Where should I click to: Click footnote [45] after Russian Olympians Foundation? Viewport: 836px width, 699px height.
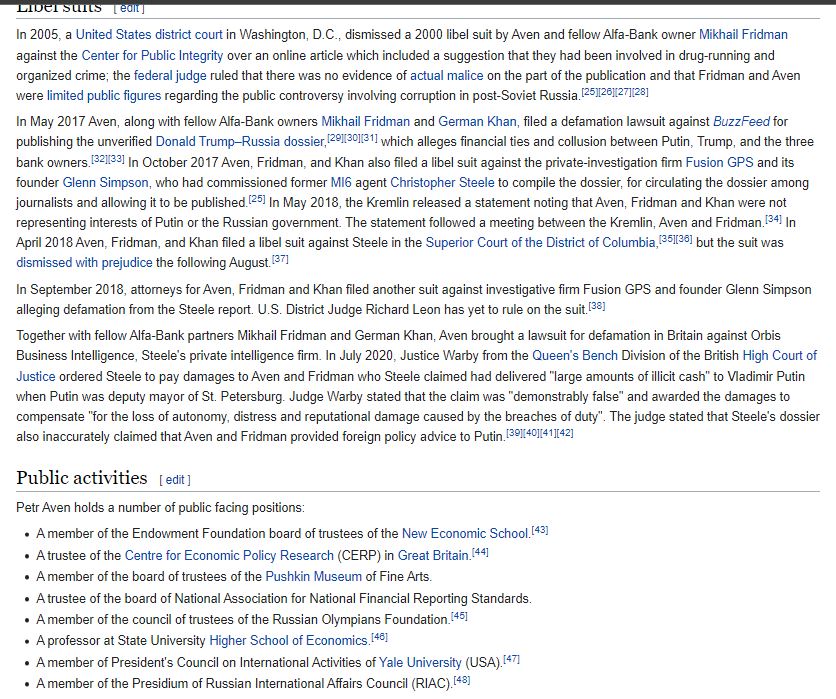point(459,616)
